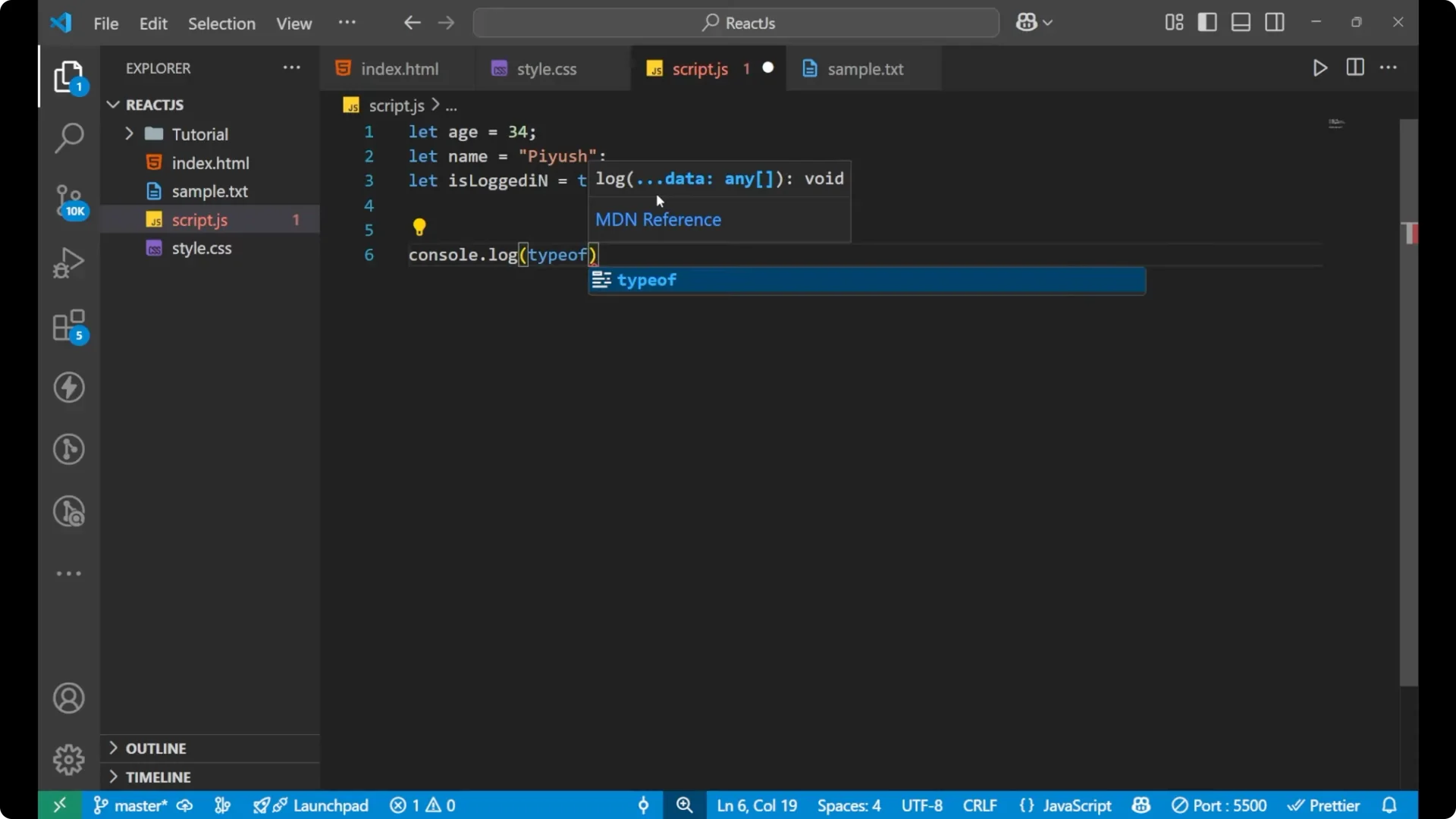Toggle the panel visibility button in the title bar
Screen dimensions: 1456x819
pyautogui.click(x=1241, y=22)
